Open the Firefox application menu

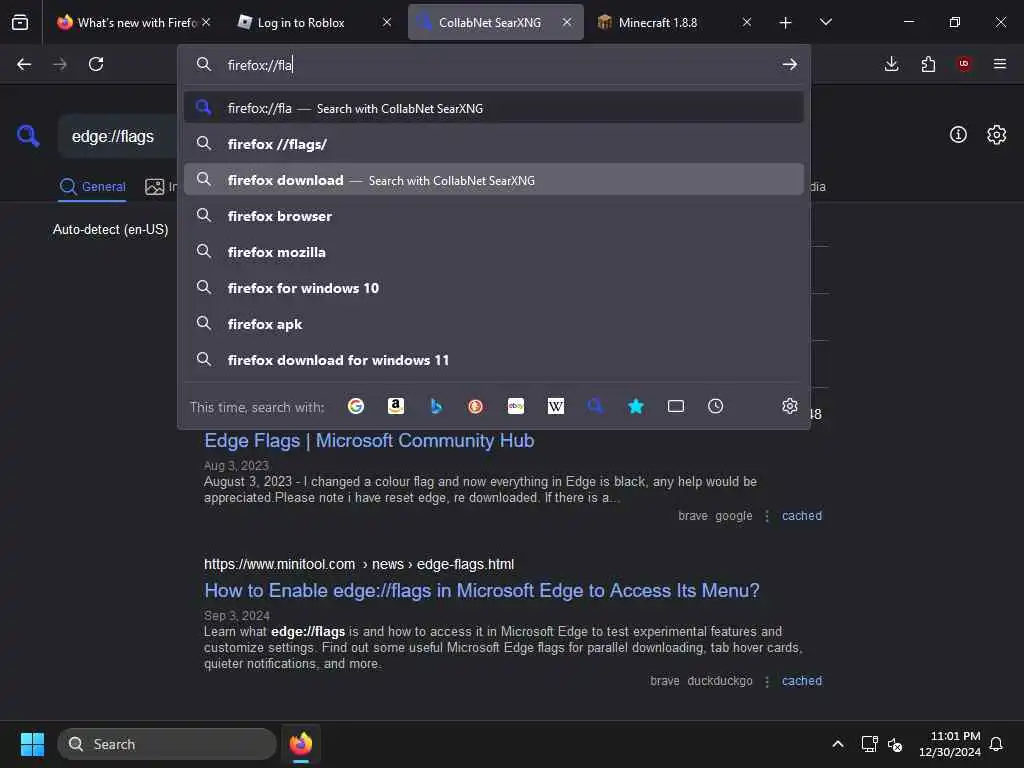(x=1000, y=64)
